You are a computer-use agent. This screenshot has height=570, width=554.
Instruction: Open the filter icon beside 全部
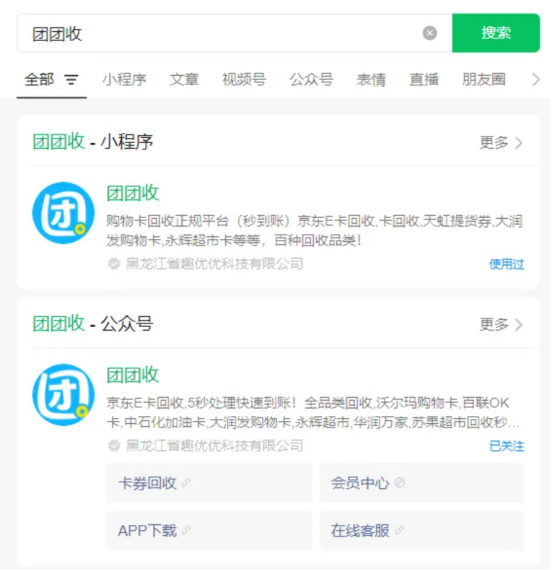(71, 79)
